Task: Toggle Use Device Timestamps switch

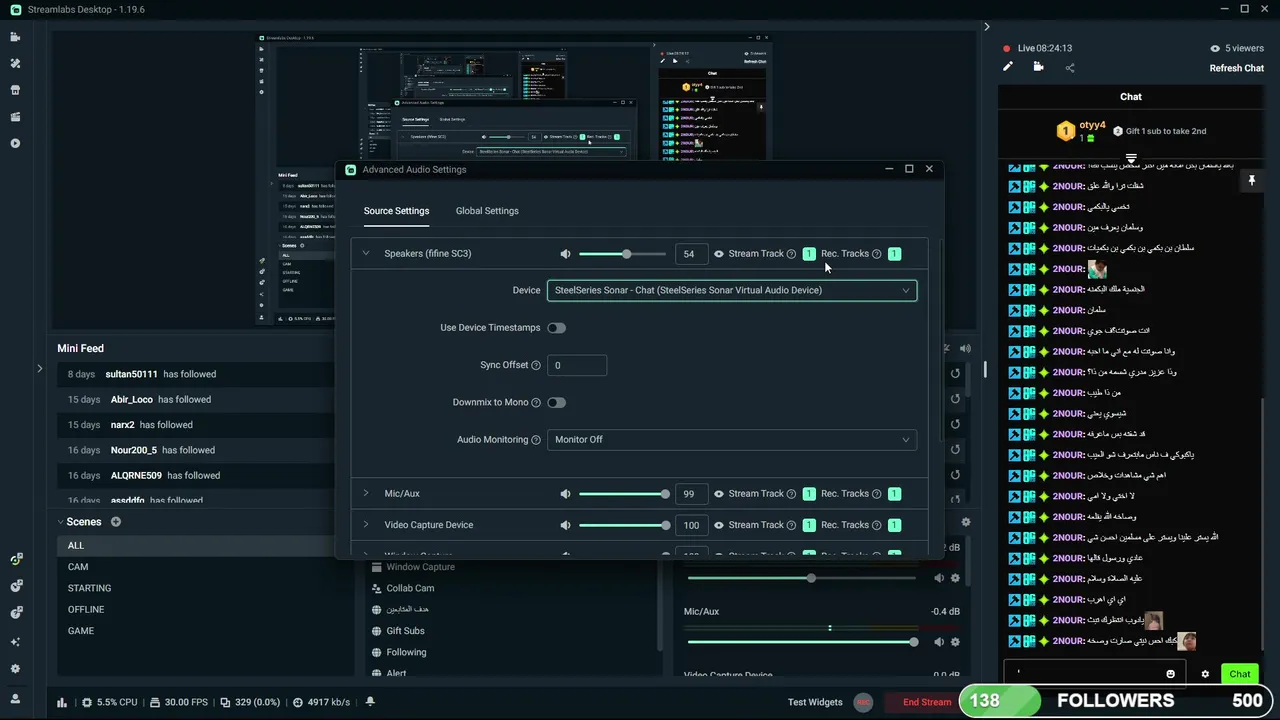Action: point(556,328)
